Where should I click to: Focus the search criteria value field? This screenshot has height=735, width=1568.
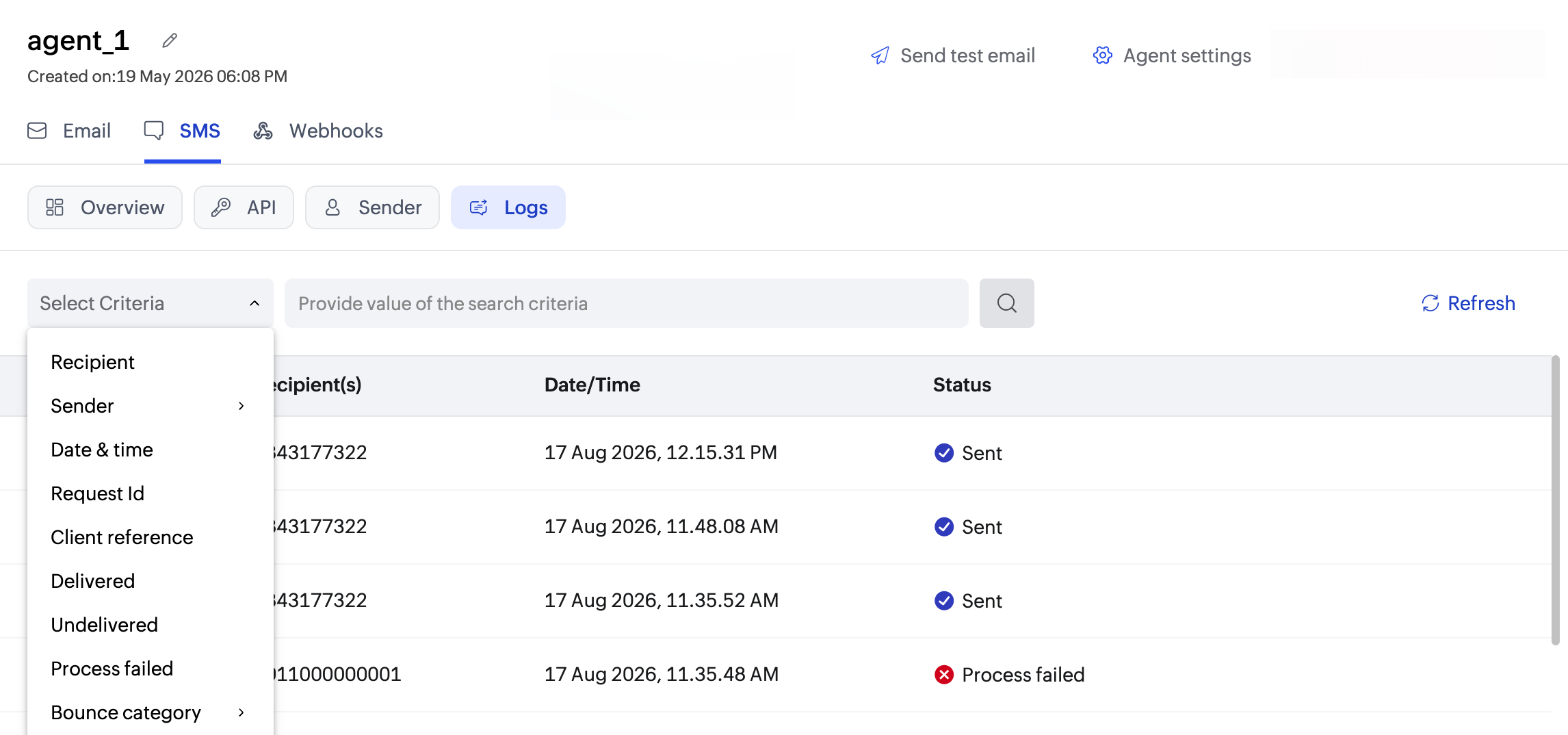tap(626, 303)
